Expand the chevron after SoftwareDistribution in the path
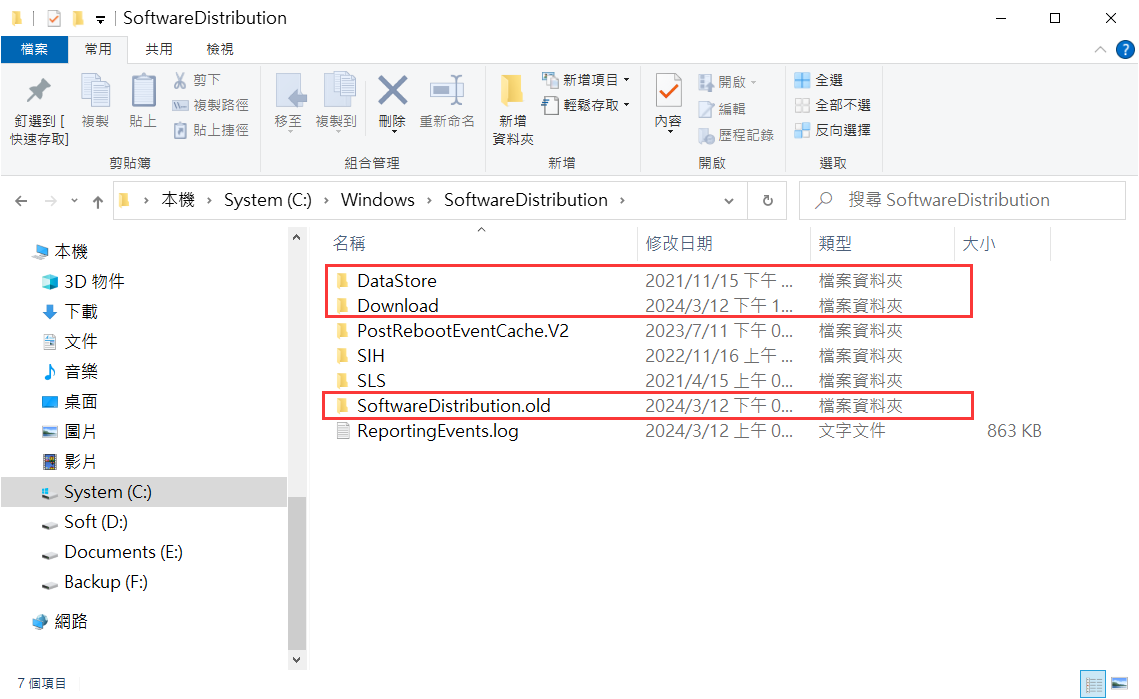Screen dimensions: 1139x699 (623, 201)
